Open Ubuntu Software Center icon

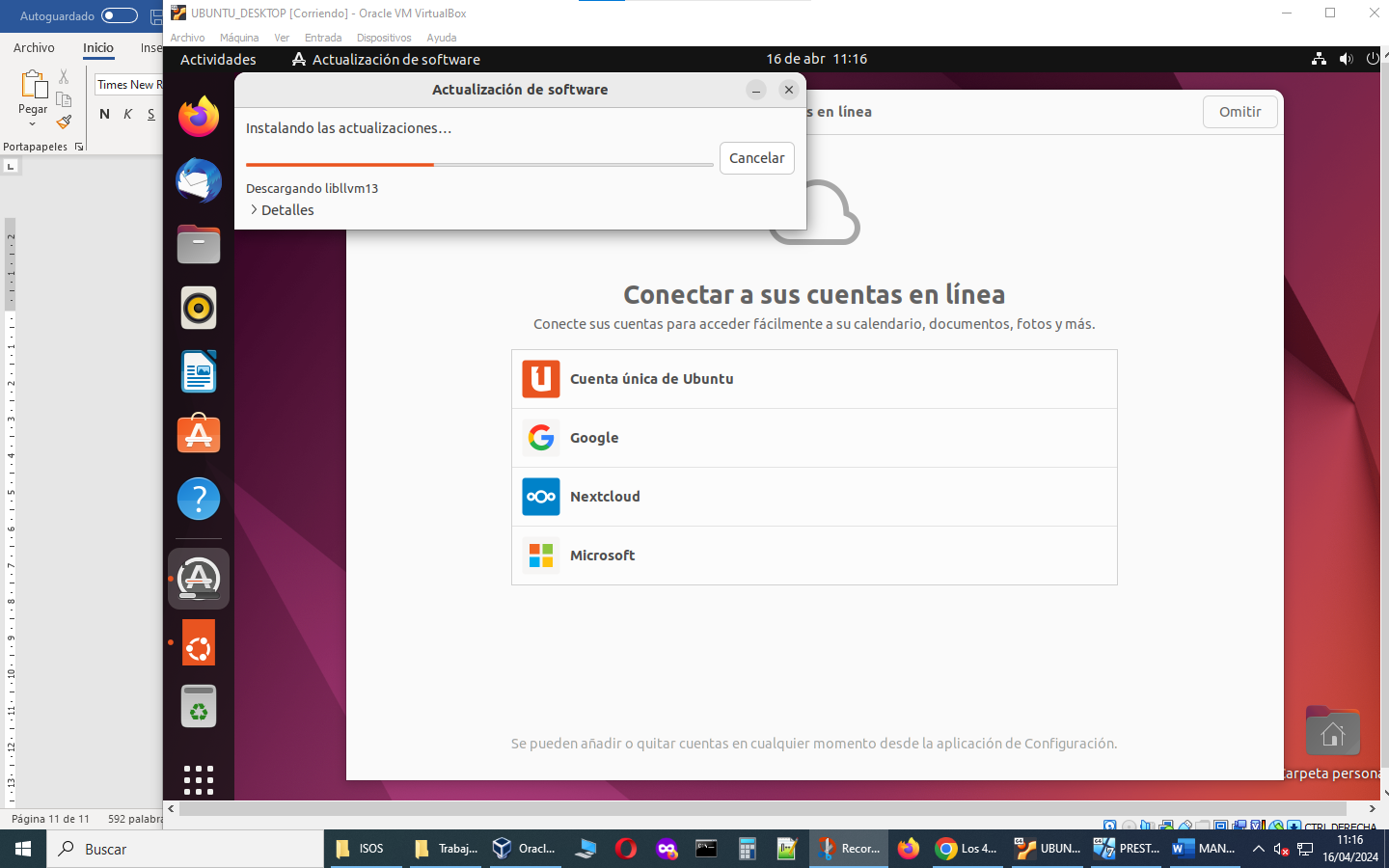[198, 435]
